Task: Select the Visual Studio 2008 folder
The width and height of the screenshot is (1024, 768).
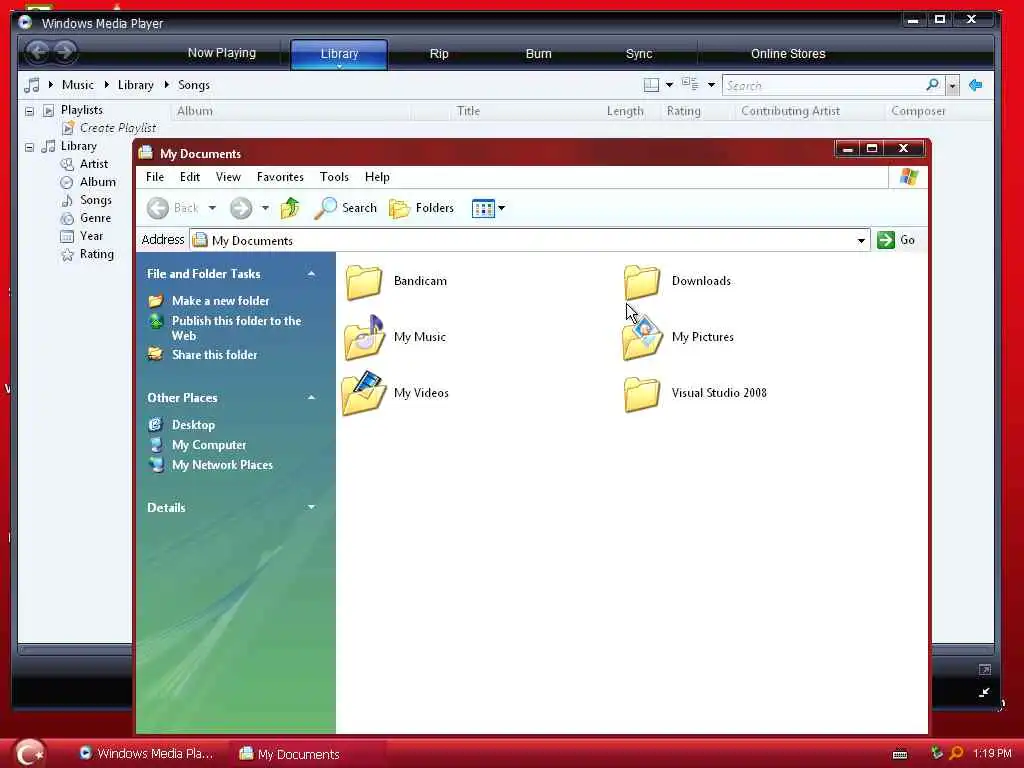Action: pos(696,393)
